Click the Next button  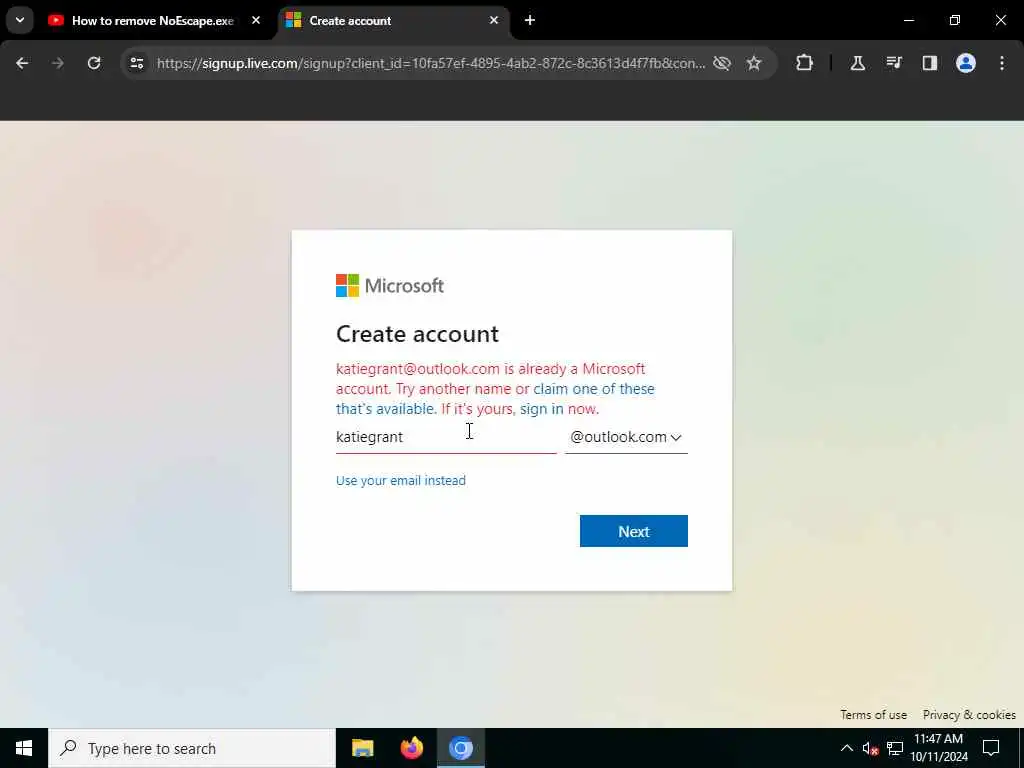[633, 531]
